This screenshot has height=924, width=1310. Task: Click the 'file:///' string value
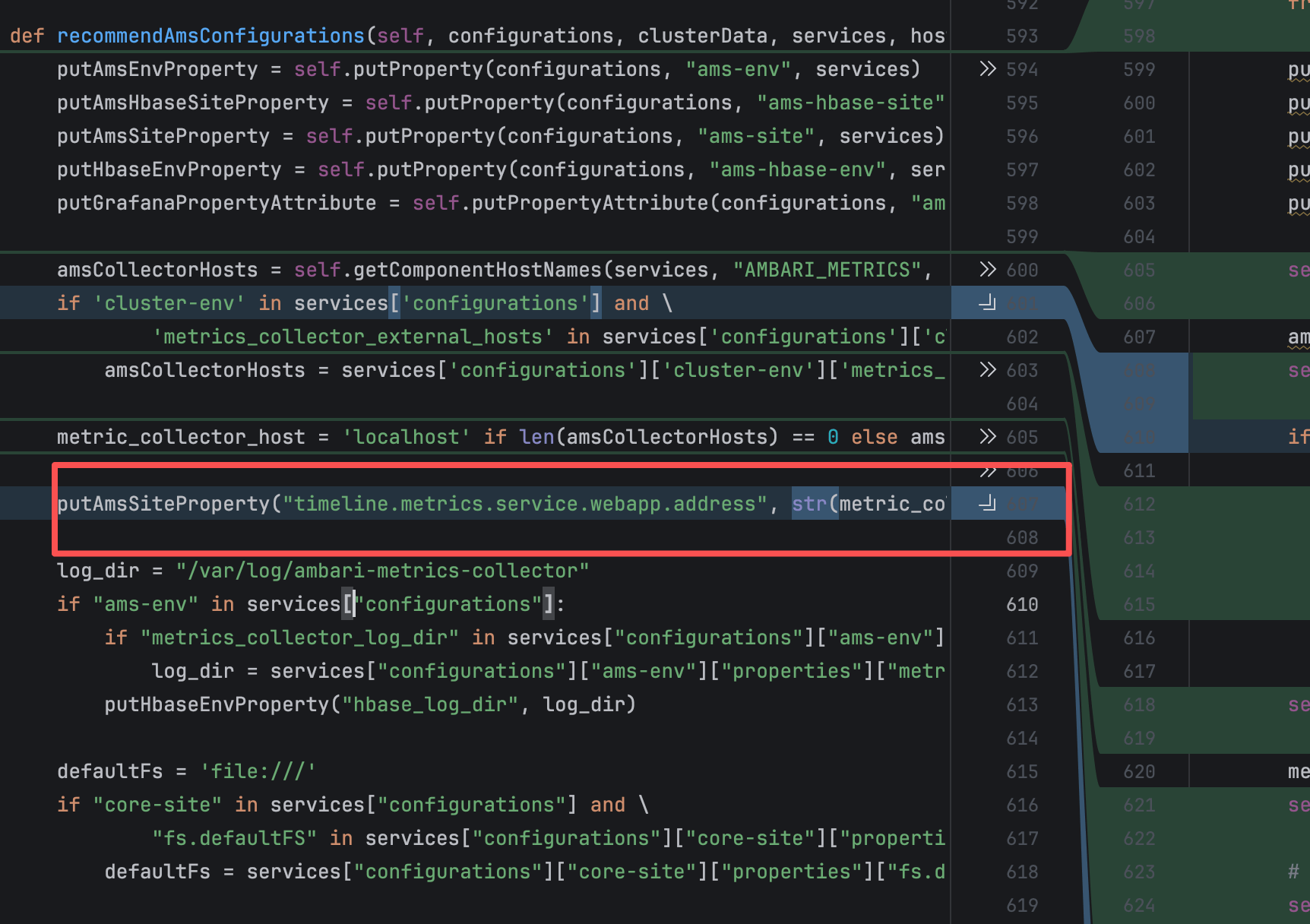tap(258, 771)
